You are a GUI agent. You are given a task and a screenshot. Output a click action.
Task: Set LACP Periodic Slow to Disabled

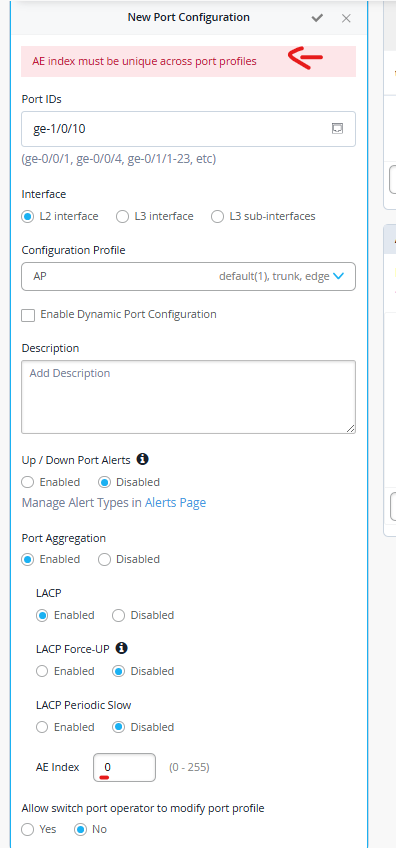point(118,727)
